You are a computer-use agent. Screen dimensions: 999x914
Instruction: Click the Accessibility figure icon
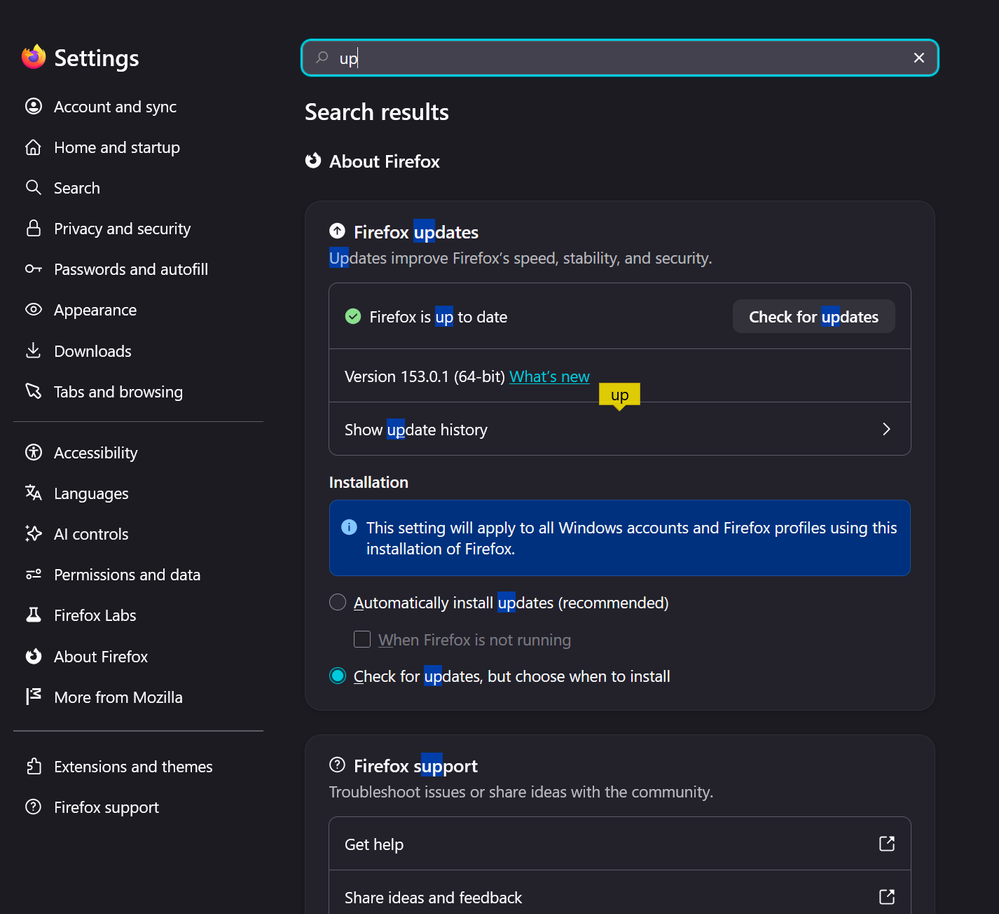tap(33, 452)
